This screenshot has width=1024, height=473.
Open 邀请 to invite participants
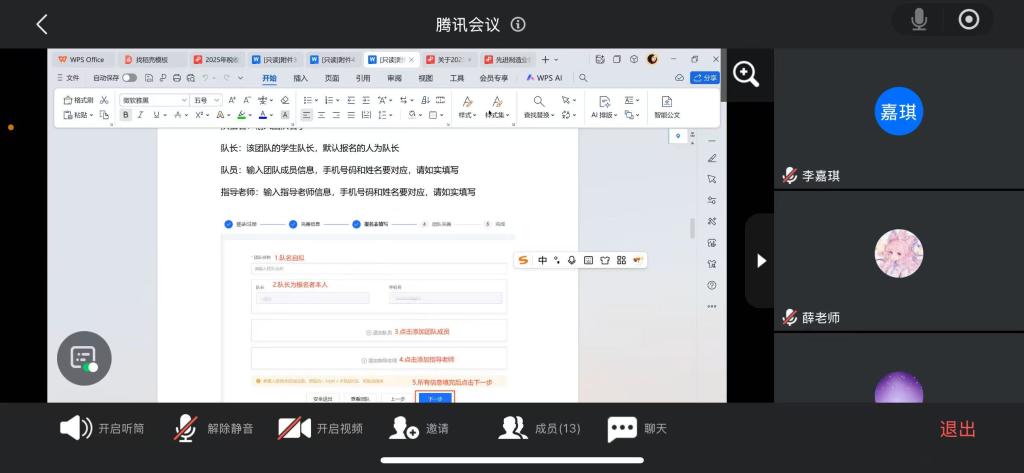tap(419, 428)
